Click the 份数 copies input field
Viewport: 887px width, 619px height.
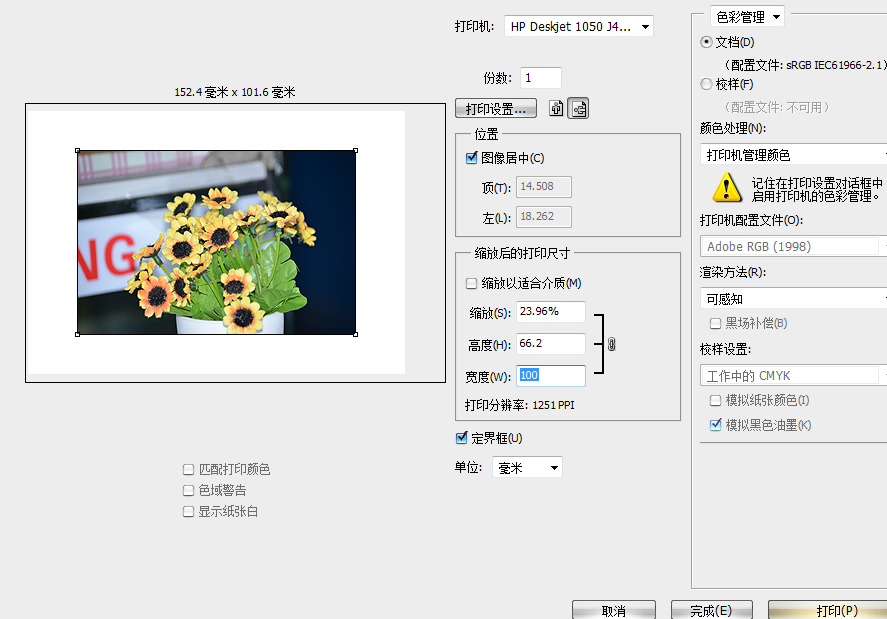[x=541, y=78]
